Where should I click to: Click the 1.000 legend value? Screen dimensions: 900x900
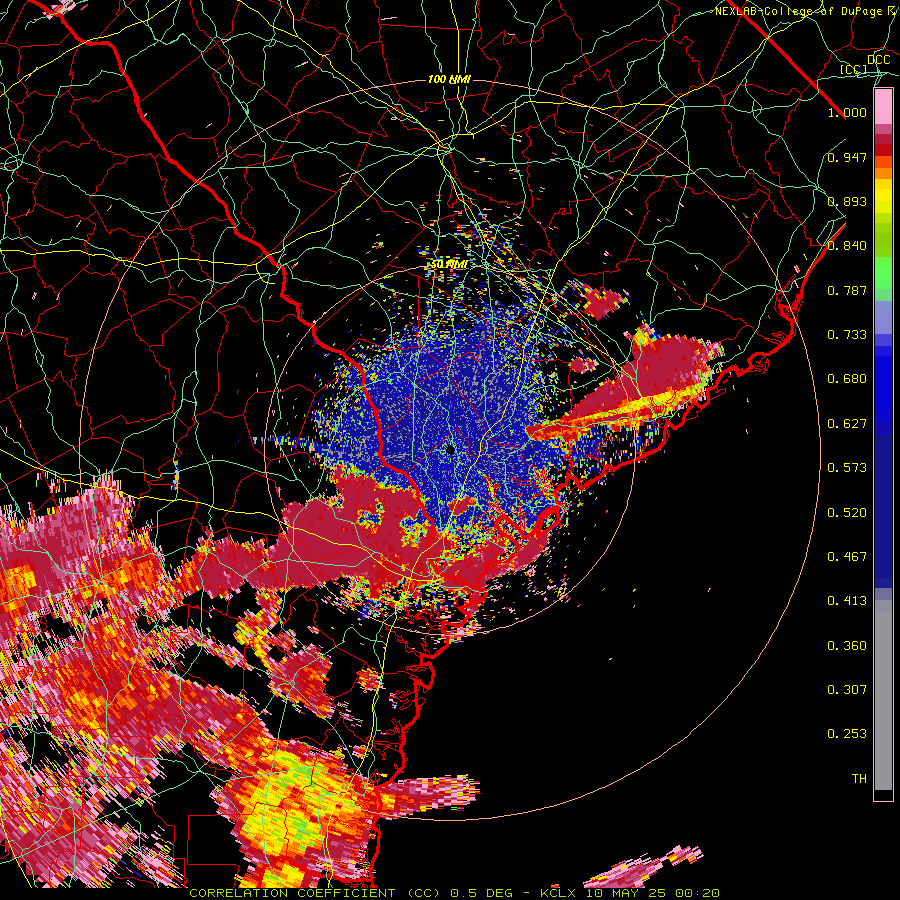pos(847,112)
